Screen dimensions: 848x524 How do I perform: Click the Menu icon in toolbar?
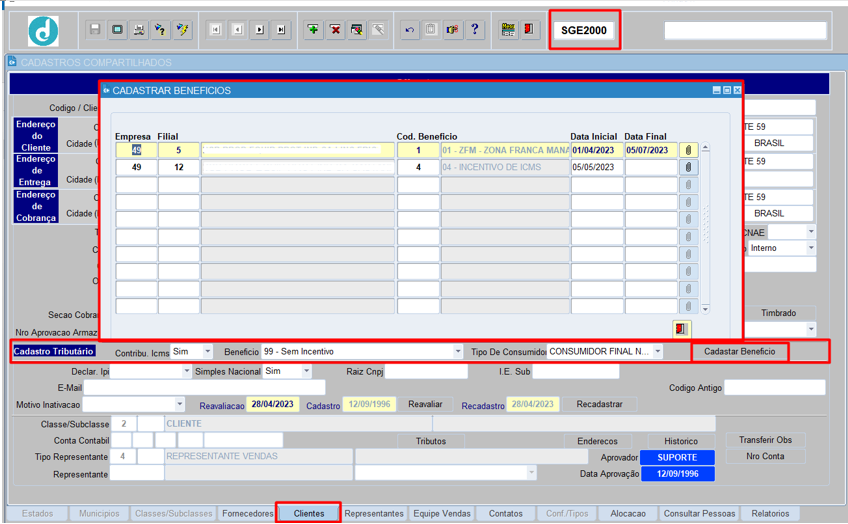pyautogui.click(x=508, y=30)
